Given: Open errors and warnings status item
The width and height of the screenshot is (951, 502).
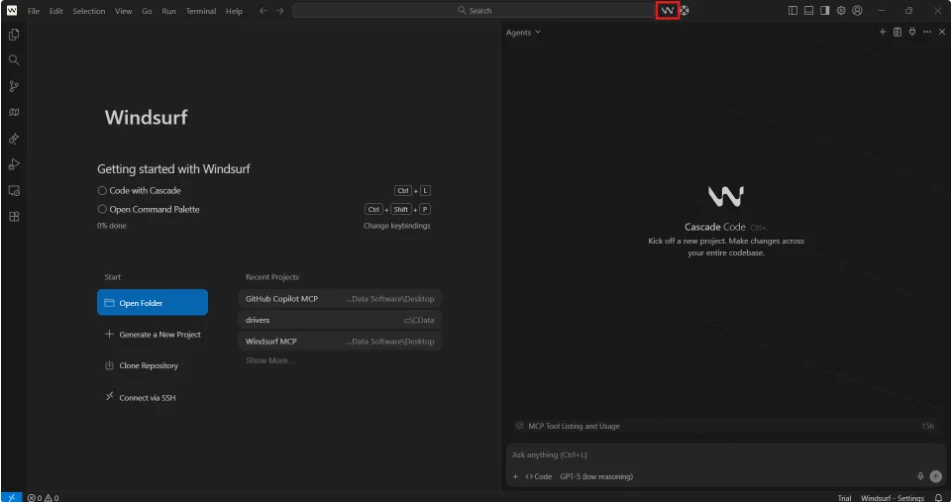Looking at the screenshot, I should click(43, 498).
